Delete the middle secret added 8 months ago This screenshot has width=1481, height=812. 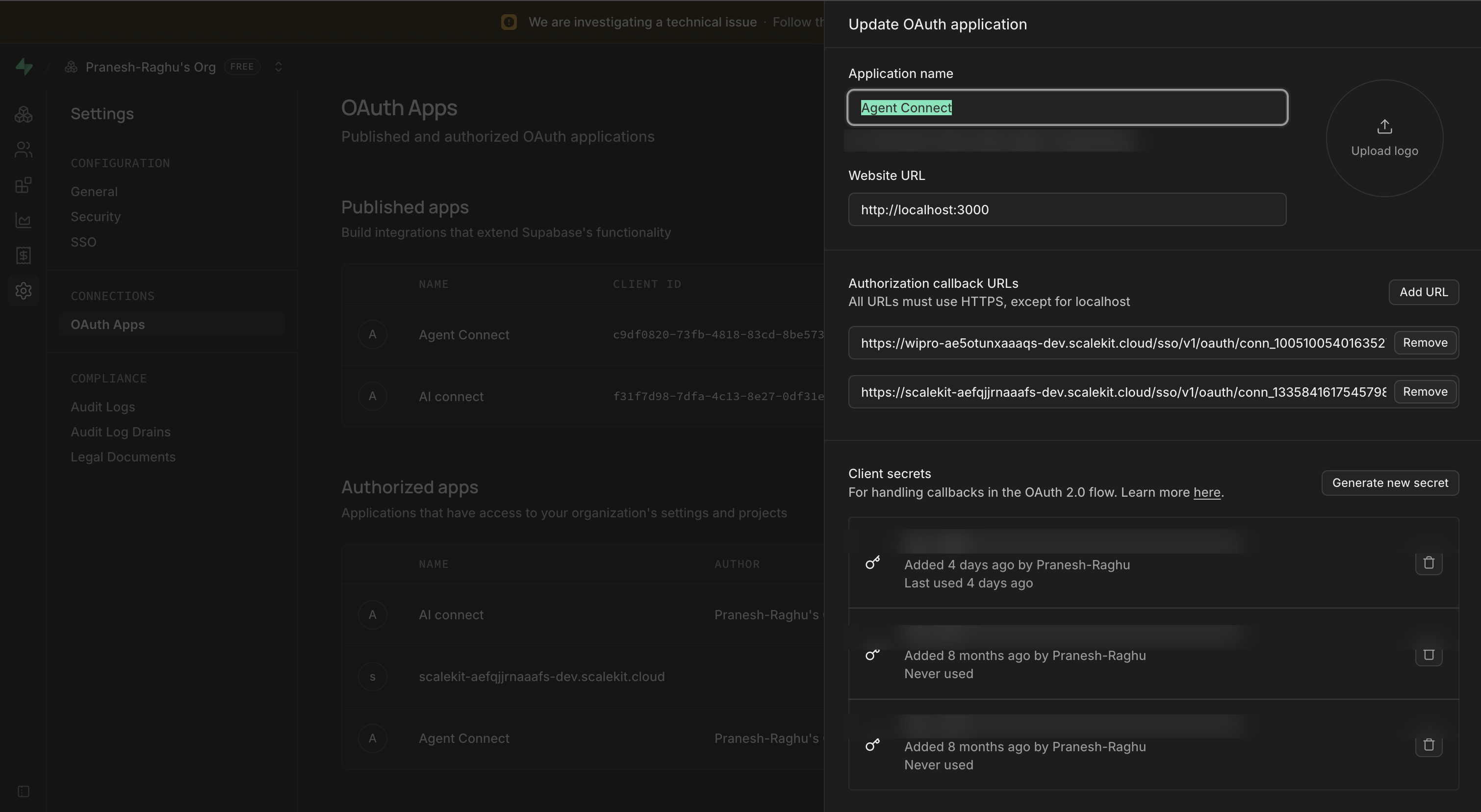click(x=1429, y=655)
